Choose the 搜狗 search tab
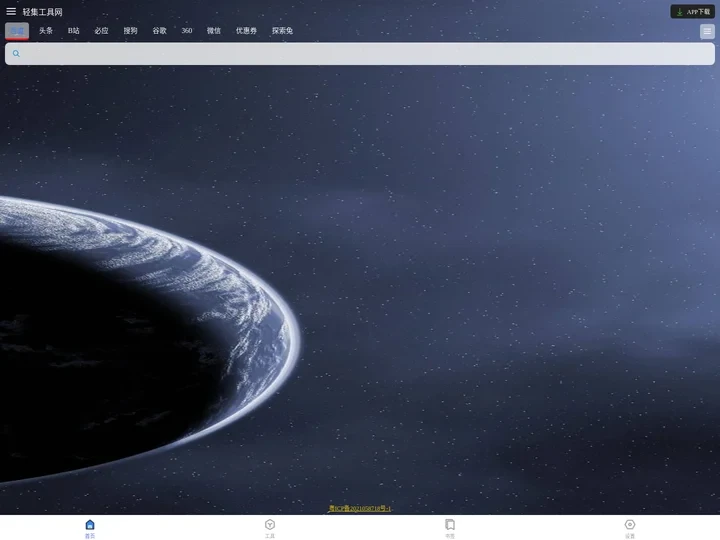 [x=130, y=31]
